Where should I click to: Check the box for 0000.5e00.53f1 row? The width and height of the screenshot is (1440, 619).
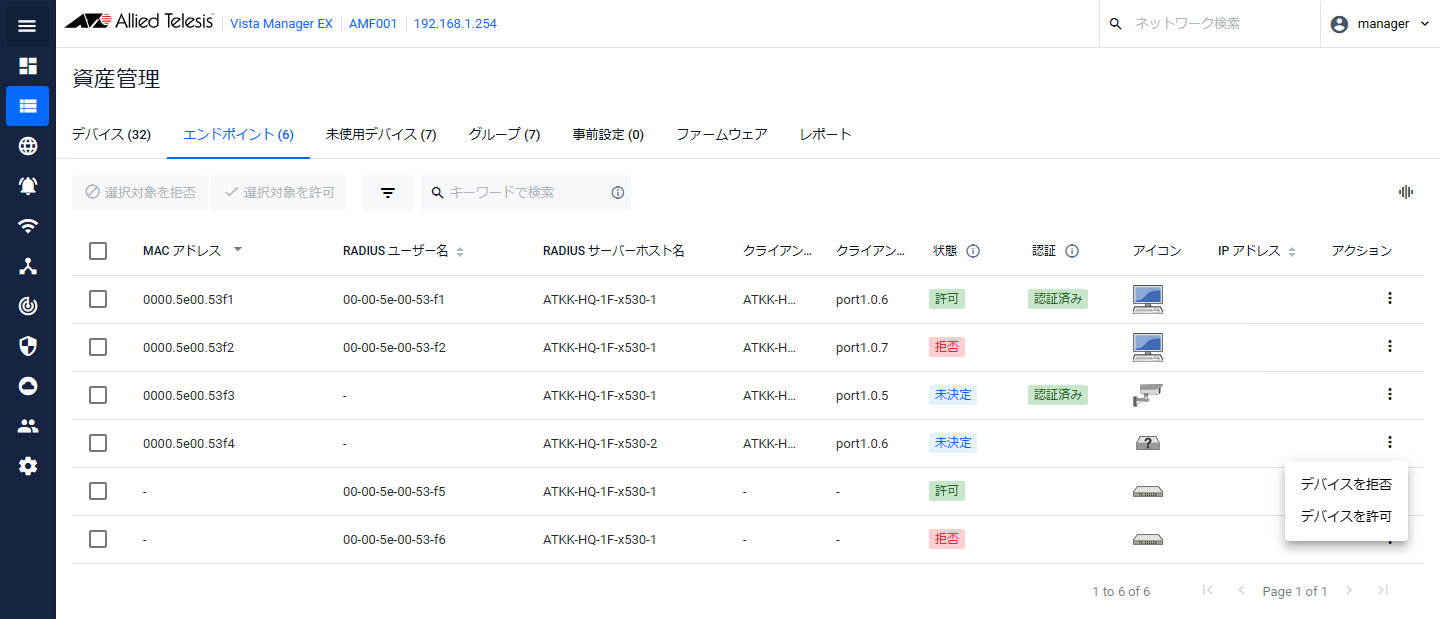[x=98, y=299]
